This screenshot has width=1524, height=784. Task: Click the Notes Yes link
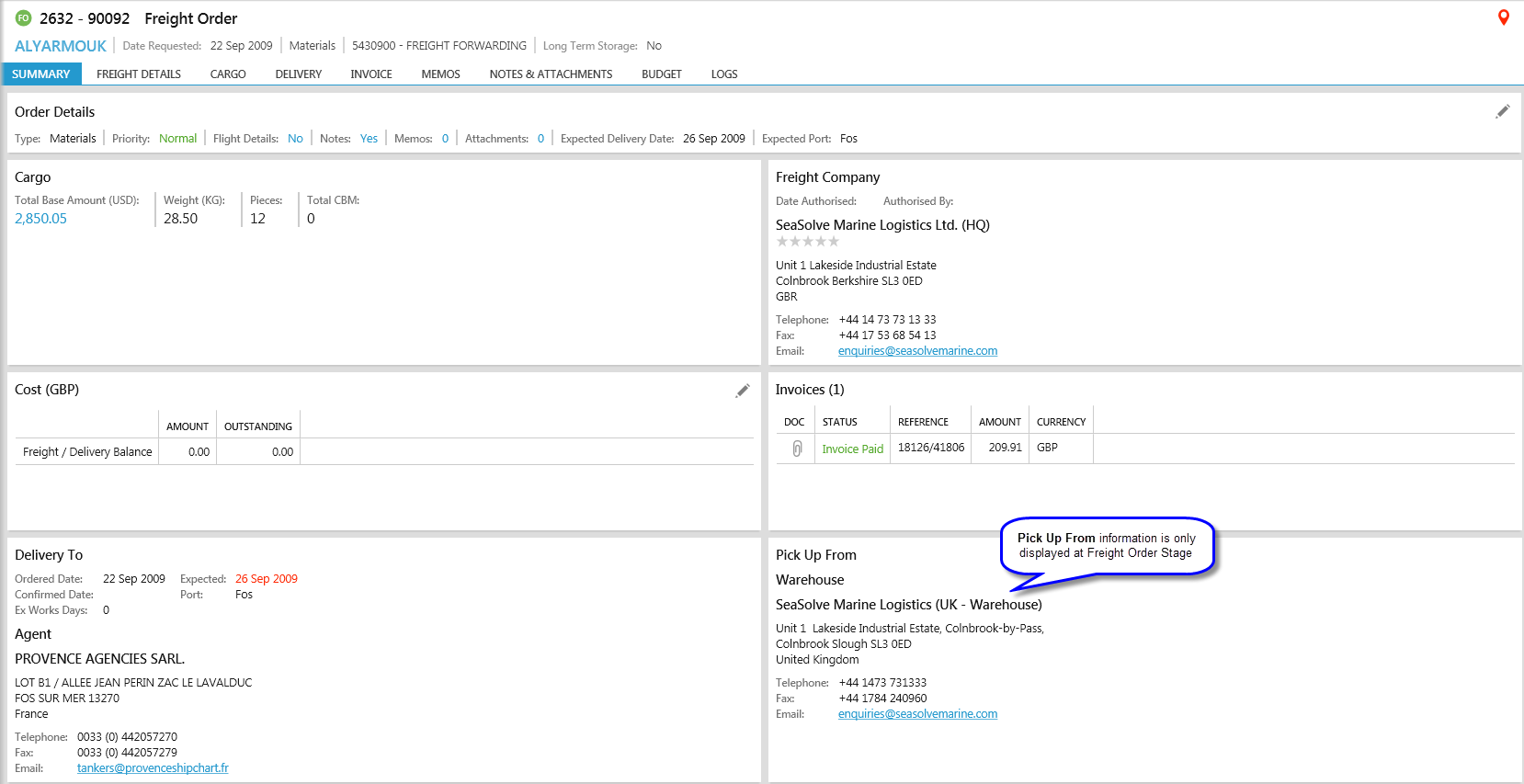pos(369,139)
